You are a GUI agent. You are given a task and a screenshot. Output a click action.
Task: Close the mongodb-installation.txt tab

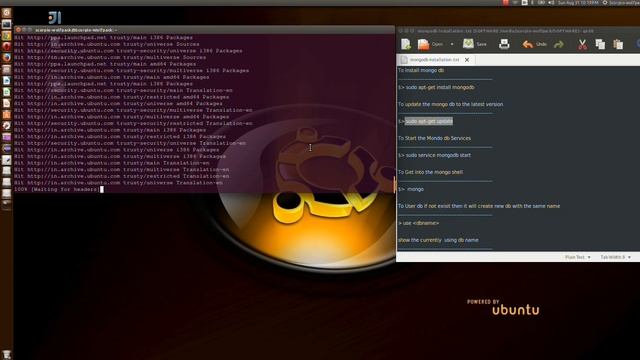click(x=467, y=60)
